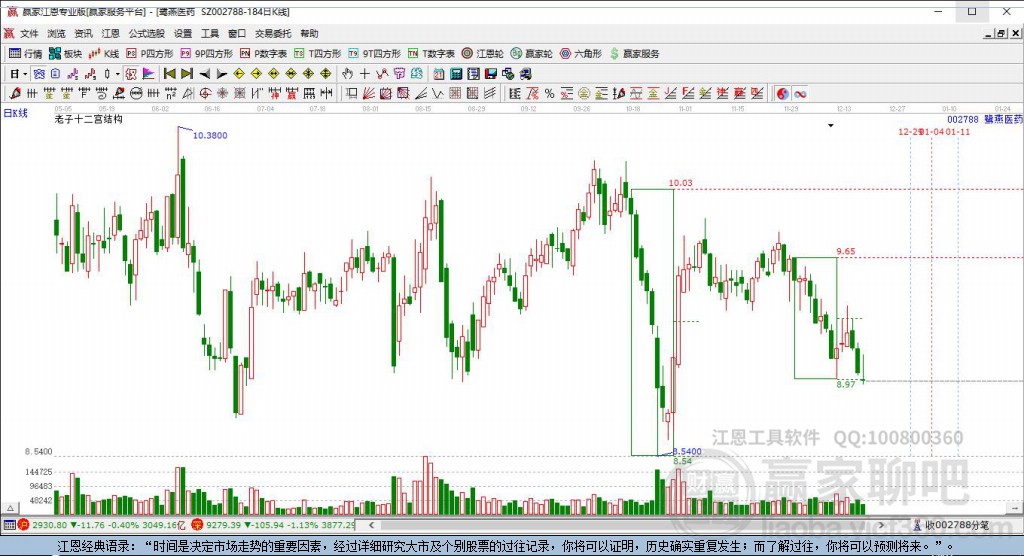This screenshot has height=556, width=1024.
Task: Select the percent % retracement tool
Action: (x=549, y=93)
